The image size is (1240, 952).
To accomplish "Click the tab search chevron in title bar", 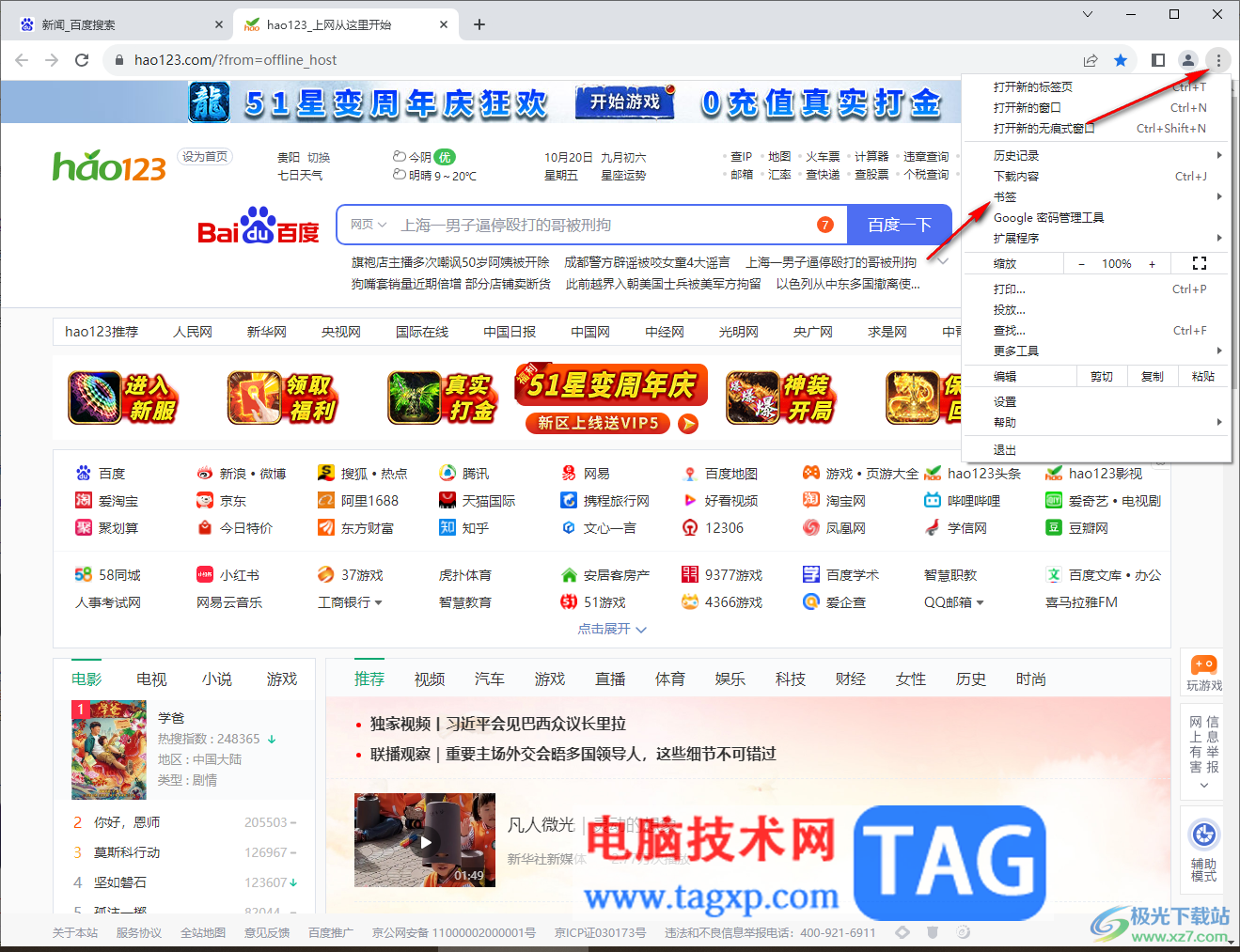I will 1088,14.
